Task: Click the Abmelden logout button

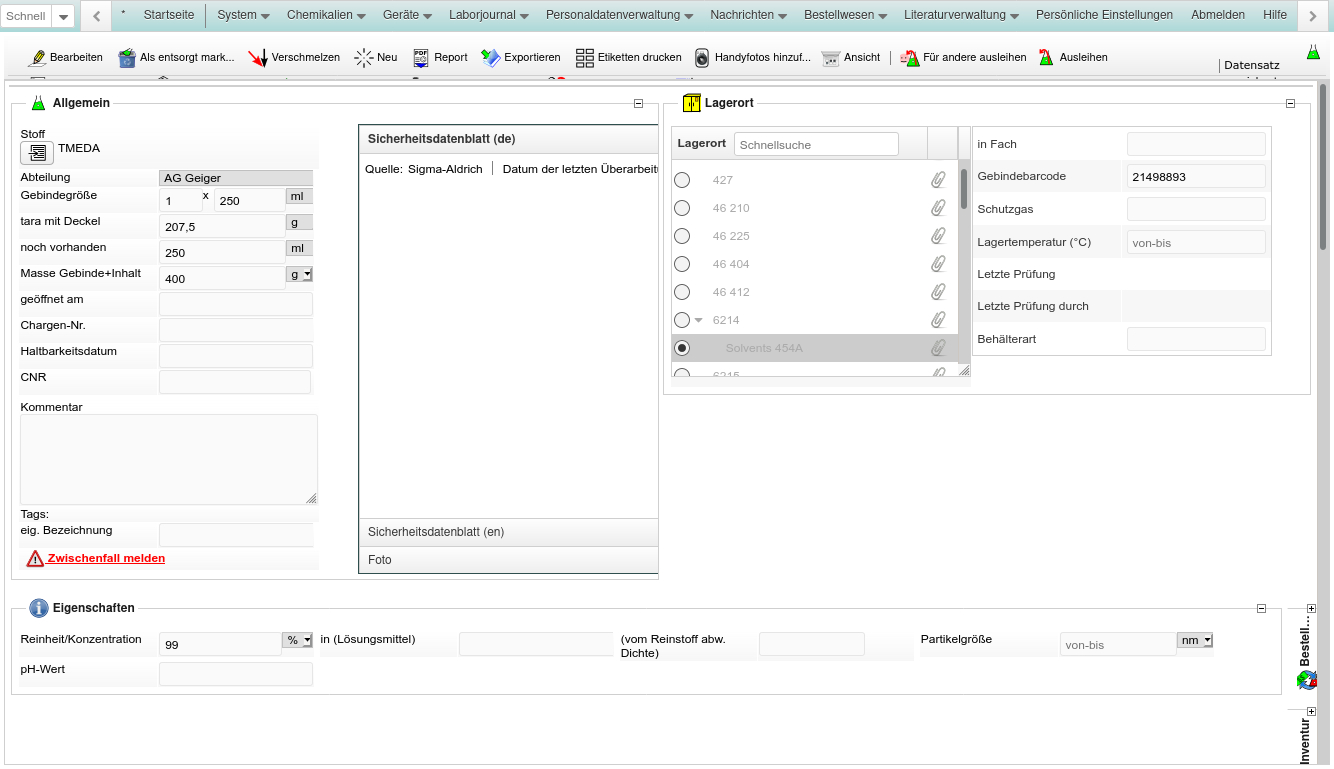Action: pyautogui.click(x=1217, y=15)
